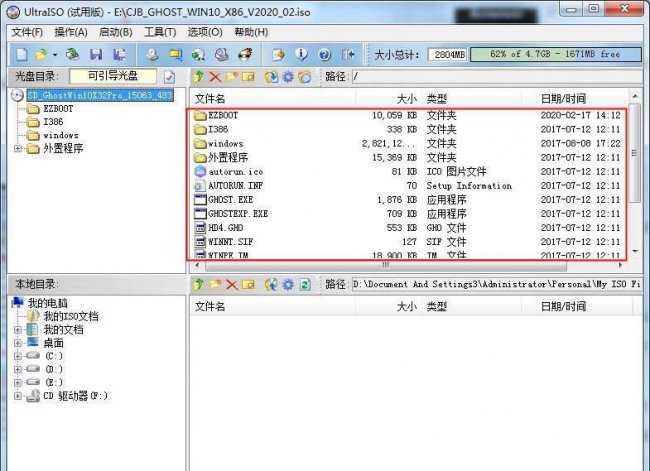Open the 操作(A) menu
The height and width of the screenshot is (471, 650).
point(71,32)
